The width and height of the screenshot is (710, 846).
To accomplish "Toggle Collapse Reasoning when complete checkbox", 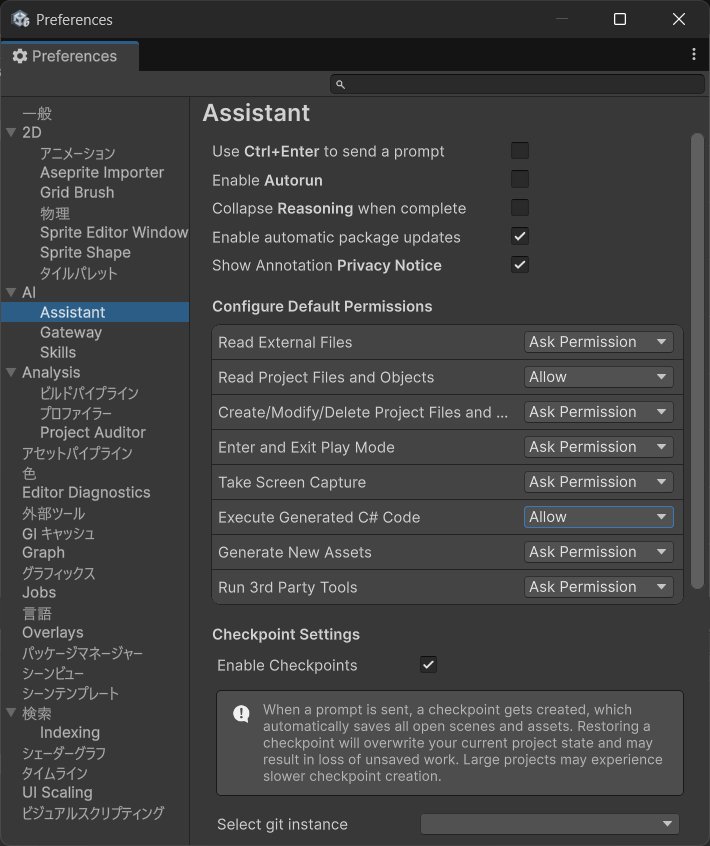I will (520, 208).
